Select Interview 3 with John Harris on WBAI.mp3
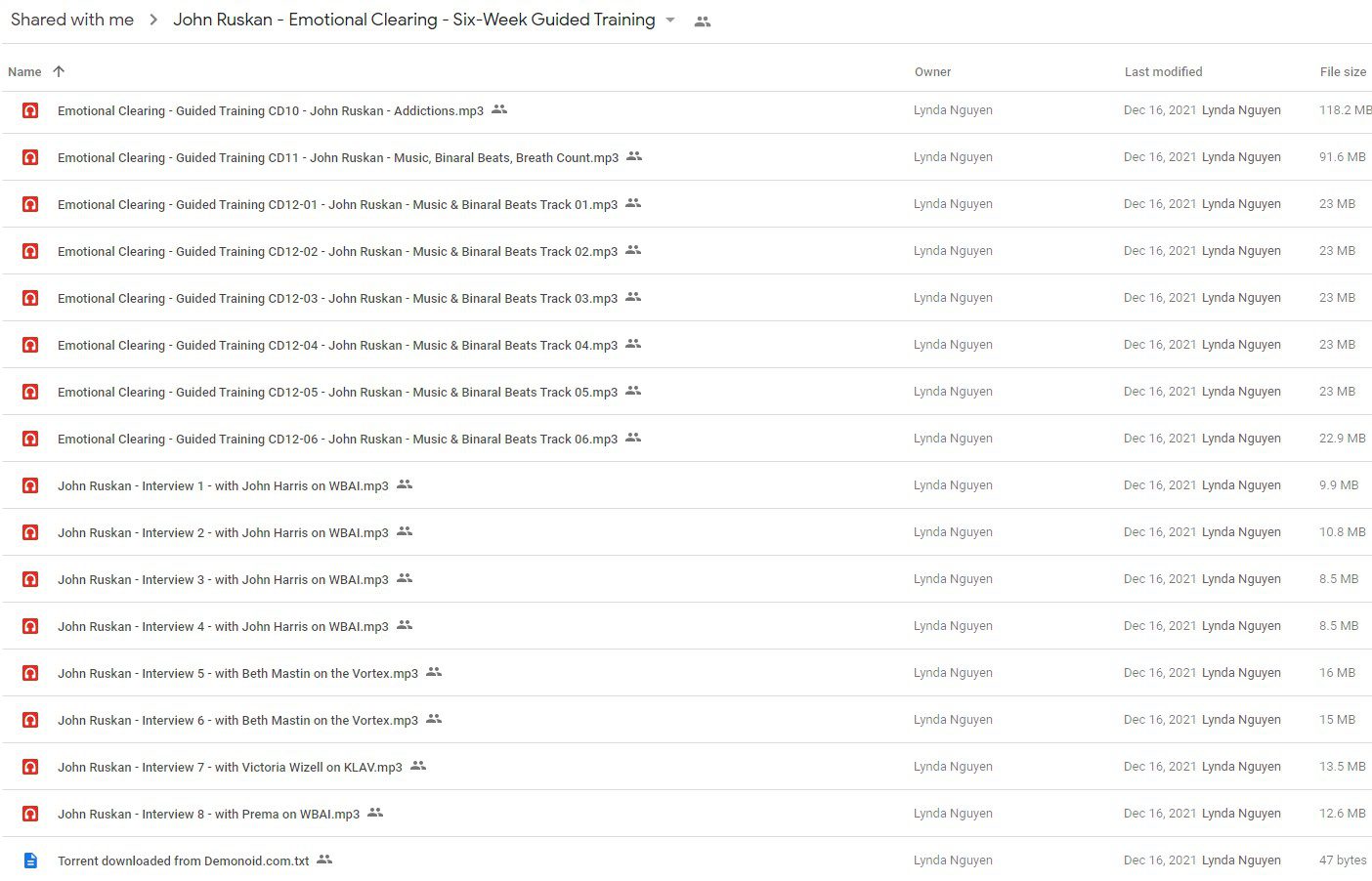 click(x=223, y=580)
